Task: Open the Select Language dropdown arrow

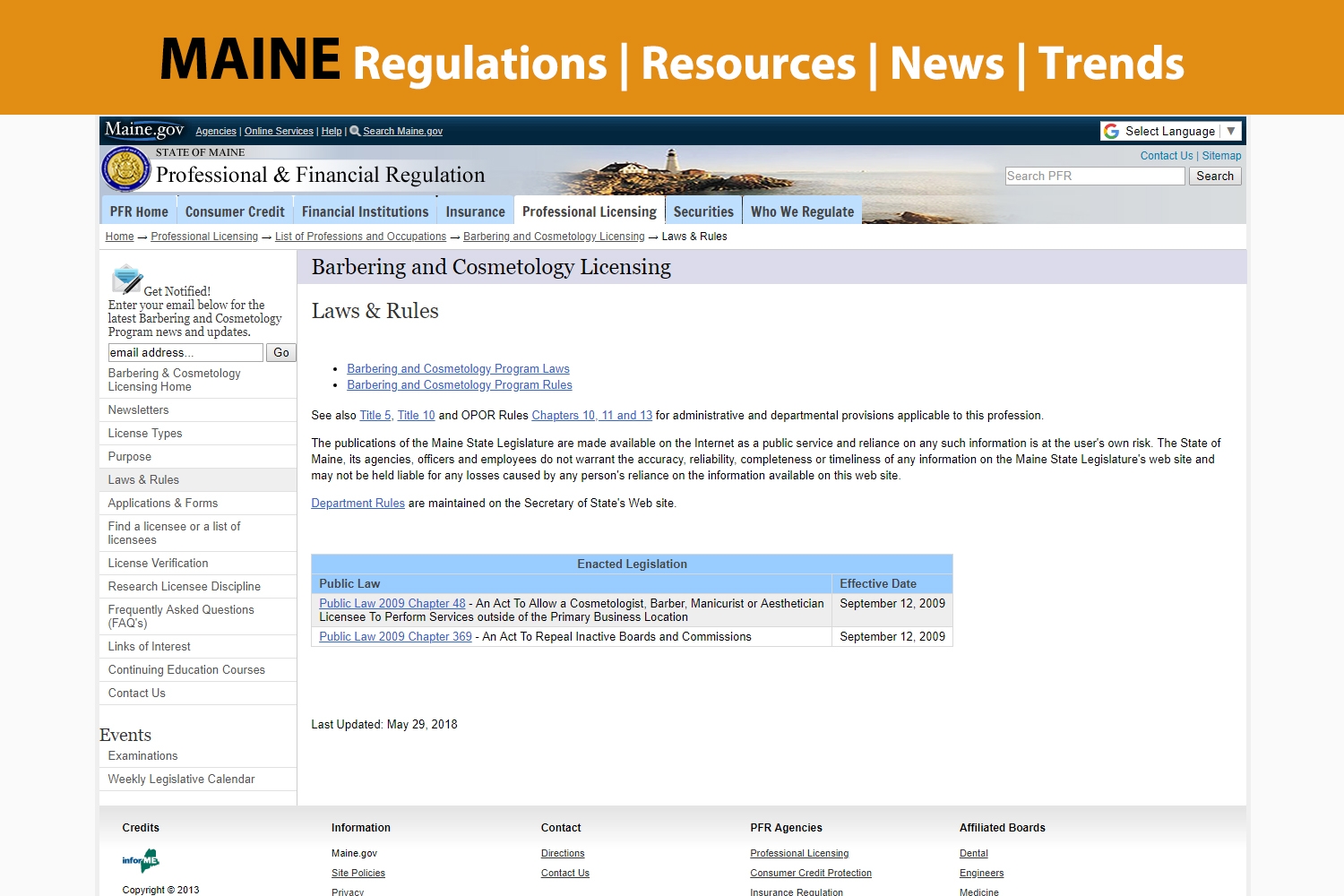Action: point(1231,131)
